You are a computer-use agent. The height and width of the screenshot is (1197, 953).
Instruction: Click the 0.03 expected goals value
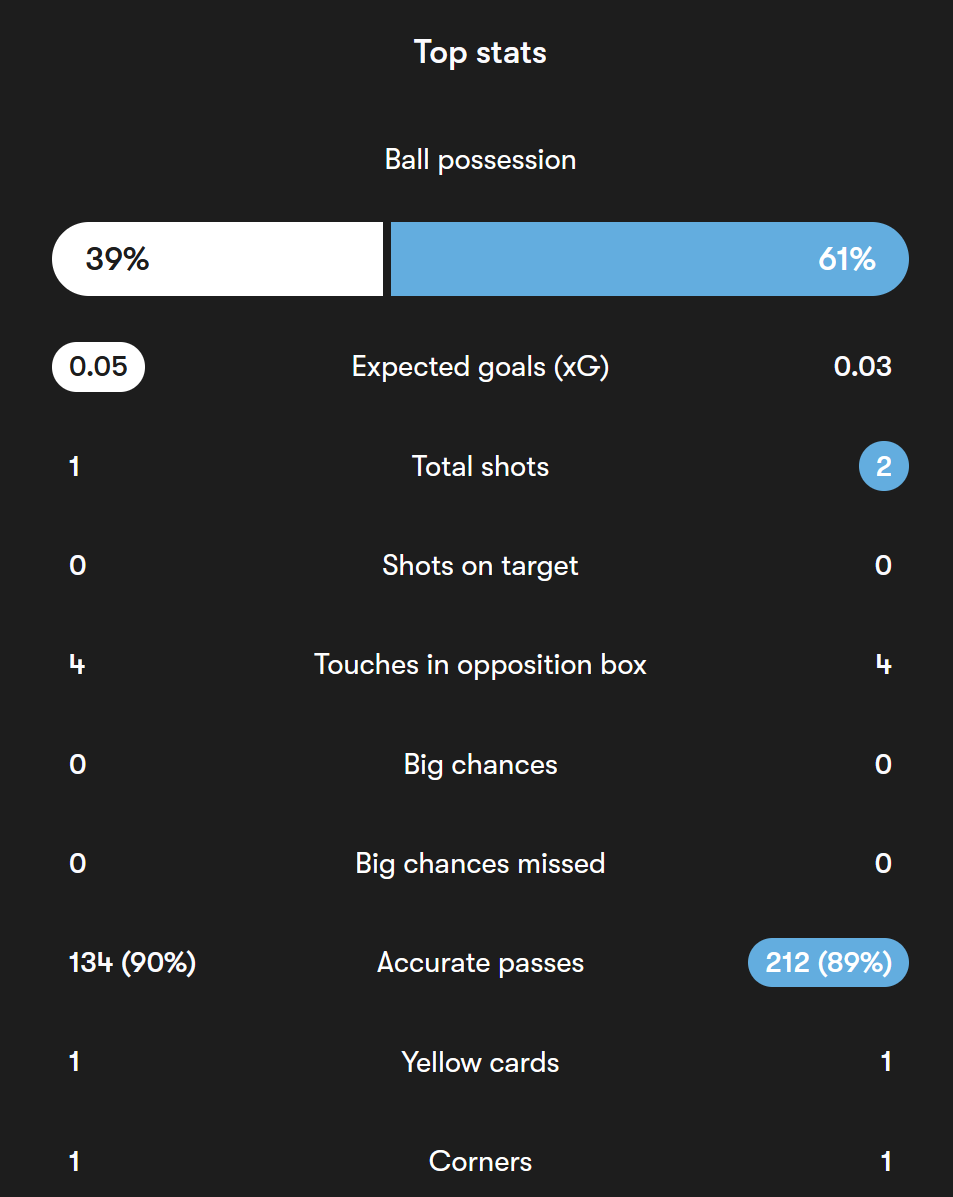tap(862, 366)
